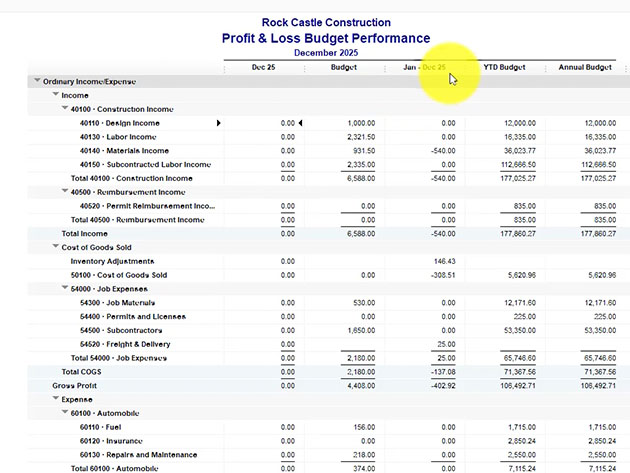Select the 54300 Job Materials label
The image size is (630, 473).
(117, 303)
